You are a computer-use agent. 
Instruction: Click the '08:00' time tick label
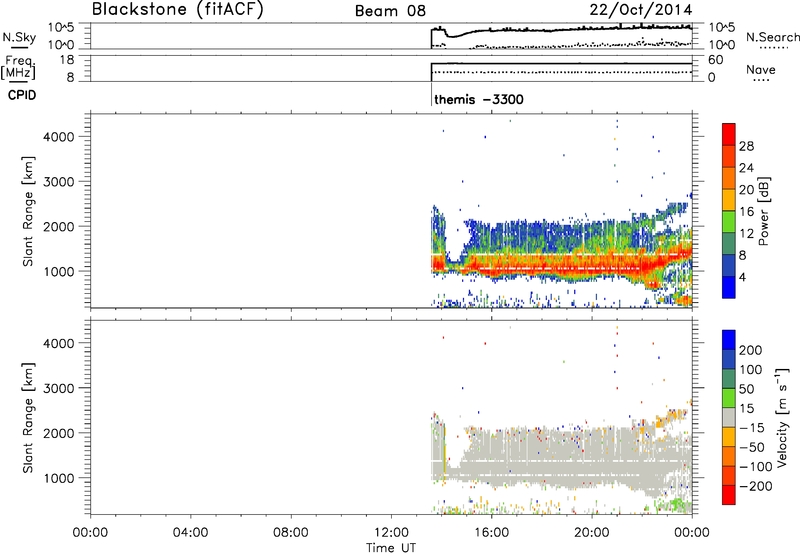[x=290, y=533]
